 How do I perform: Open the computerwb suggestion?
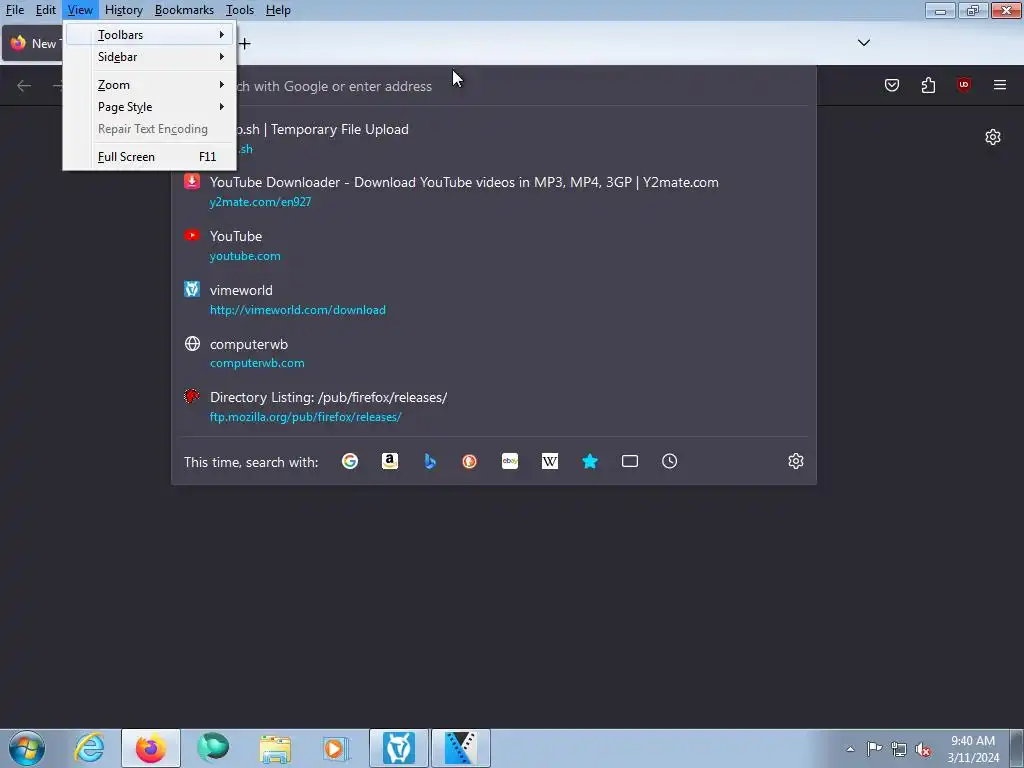tap(494, 353)
